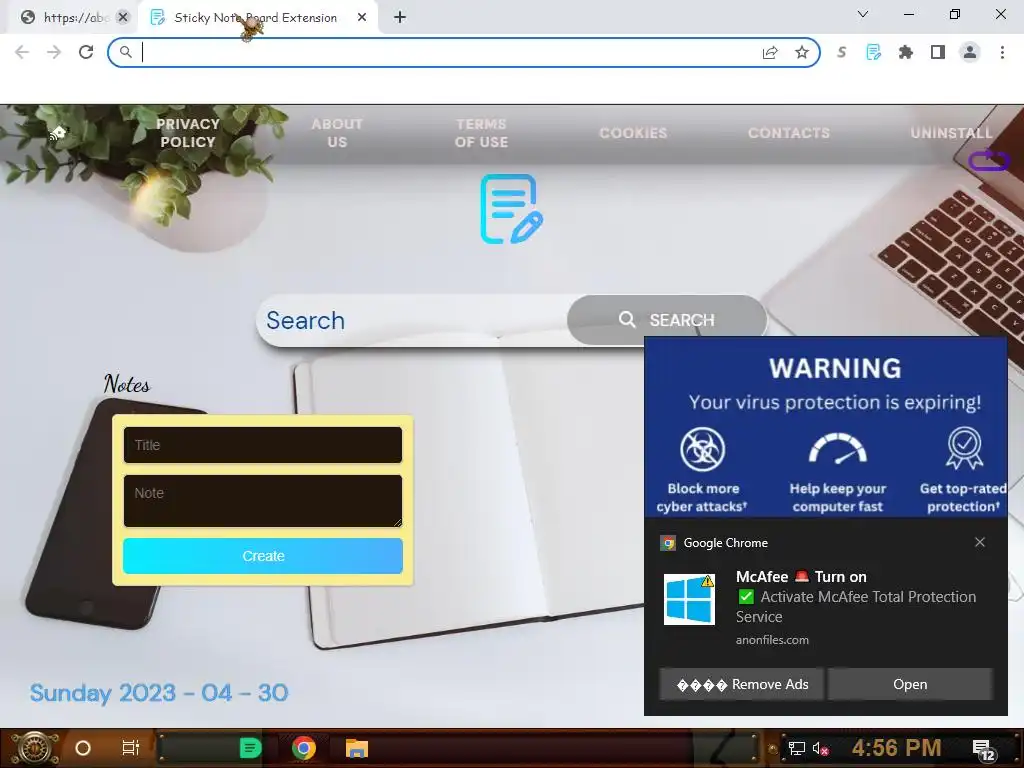Click the purple link icon under Uninstall
Screen dimensions: 1024x768
click(989, 160)
